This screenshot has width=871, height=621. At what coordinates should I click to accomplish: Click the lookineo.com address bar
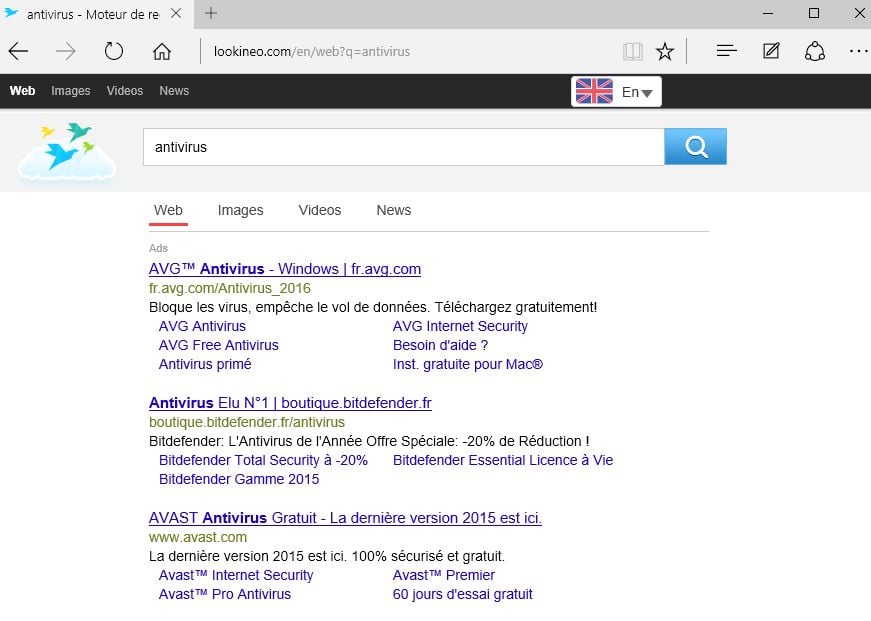[x=312, y=52]
